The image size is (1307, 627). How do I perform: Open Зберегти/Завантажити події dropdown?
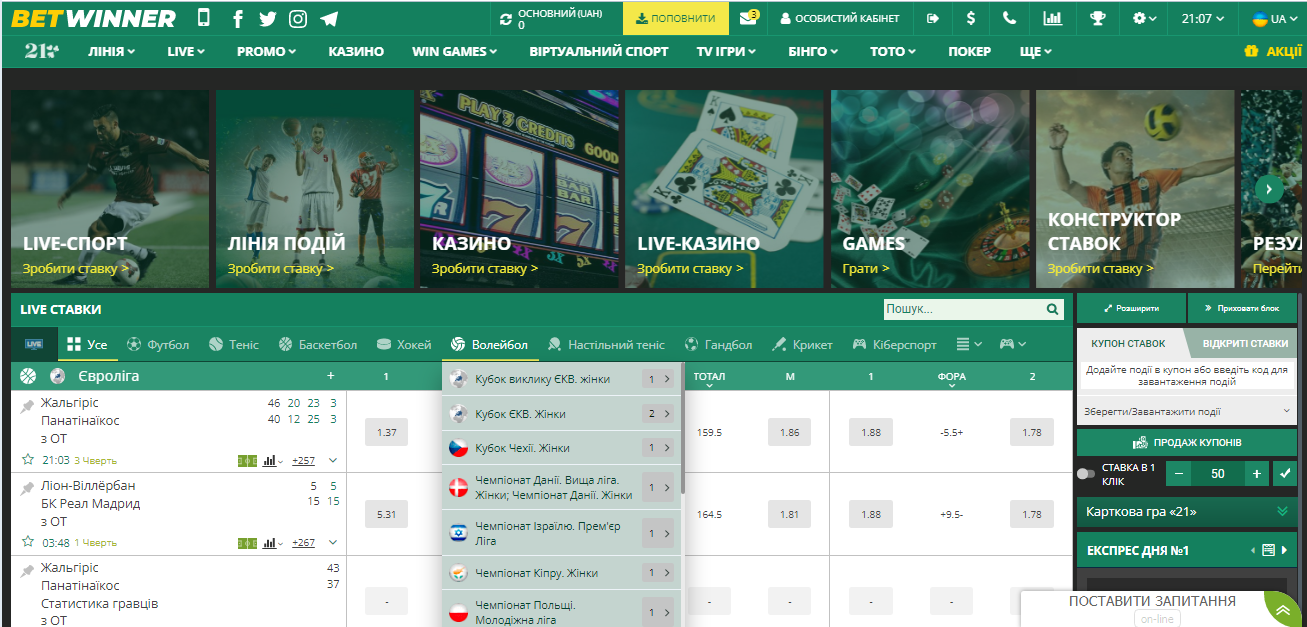1187,411
